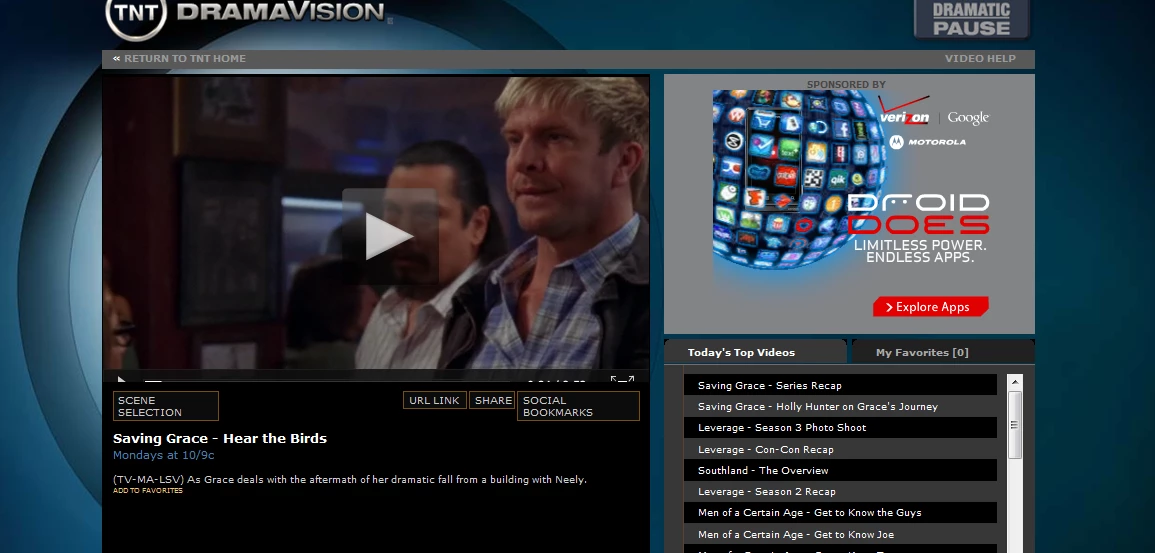Click Add to Favorites link
This screenshot has height=553, width=1155.
[x=147, y=490]
